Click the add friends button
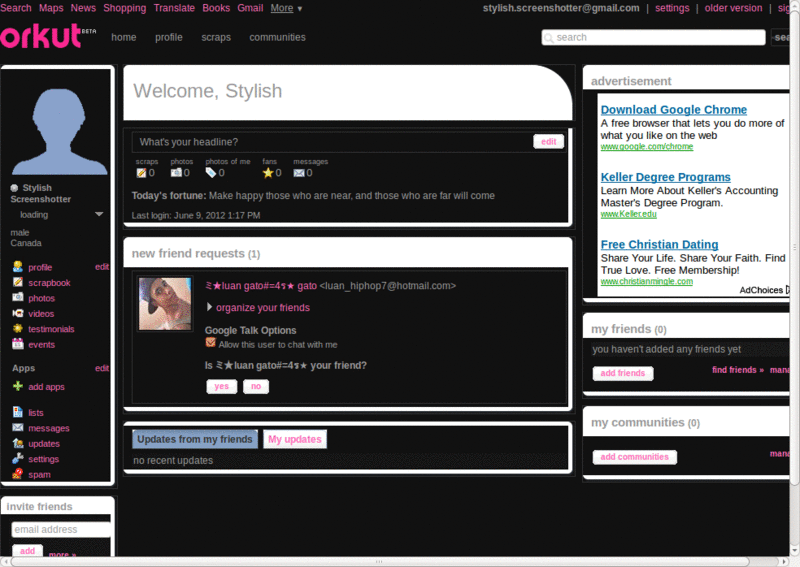Image resolution: width=800 pixels, height=567 pixels. (x=622, y=373)
